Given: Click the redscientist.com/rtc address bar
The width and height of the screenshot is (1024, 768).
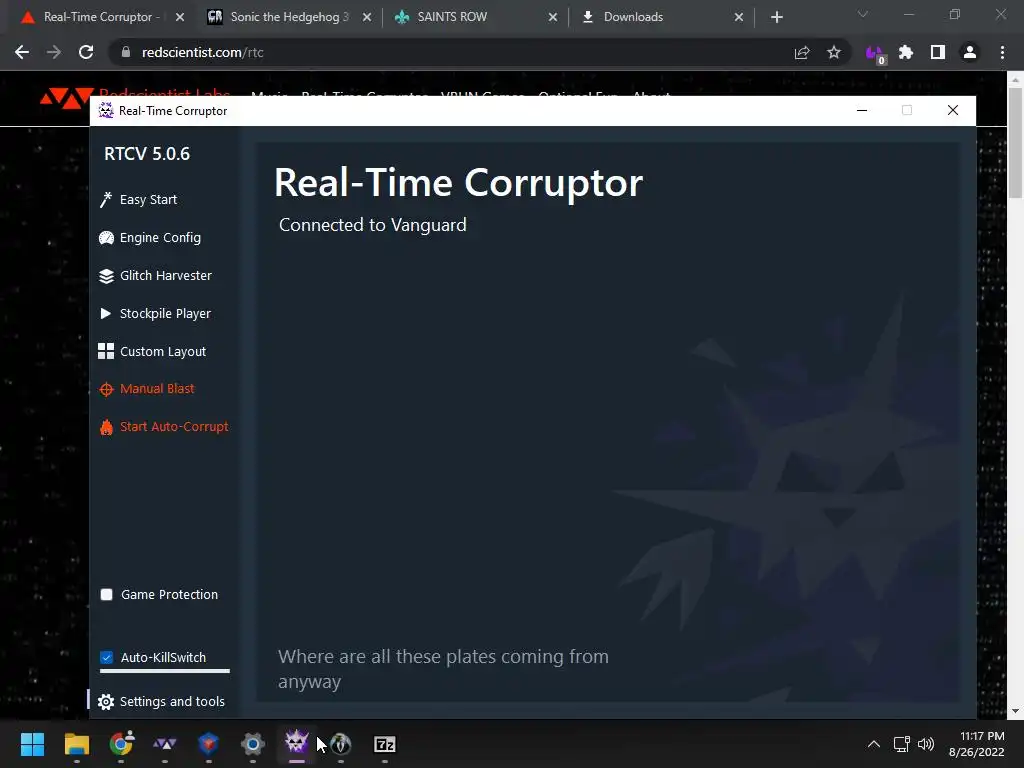Looking at the screenshot, I should coord(451,52).
